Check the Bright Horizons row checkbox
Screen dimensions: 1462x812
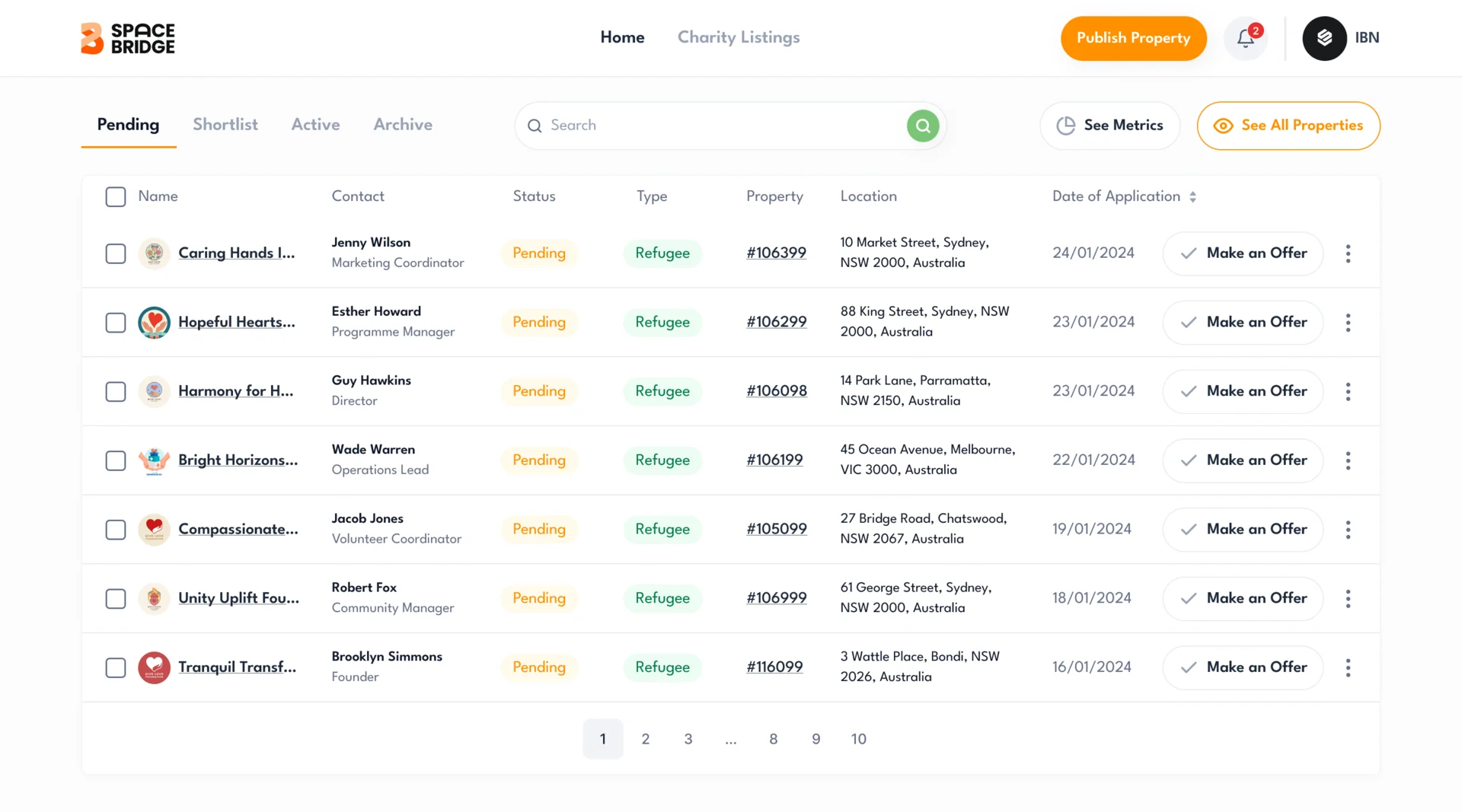[x=116, y=460]
